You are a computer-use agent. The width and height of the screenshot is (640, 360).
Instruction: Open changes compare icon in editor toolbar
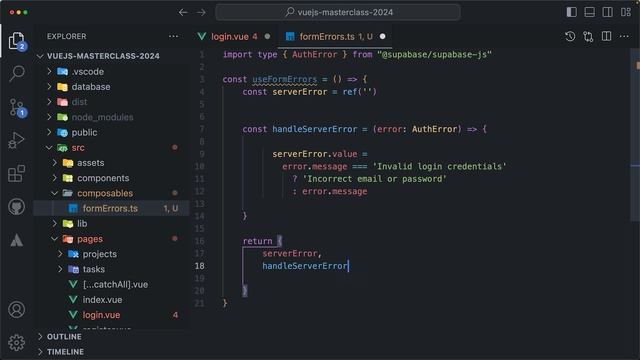click(588, 36)
